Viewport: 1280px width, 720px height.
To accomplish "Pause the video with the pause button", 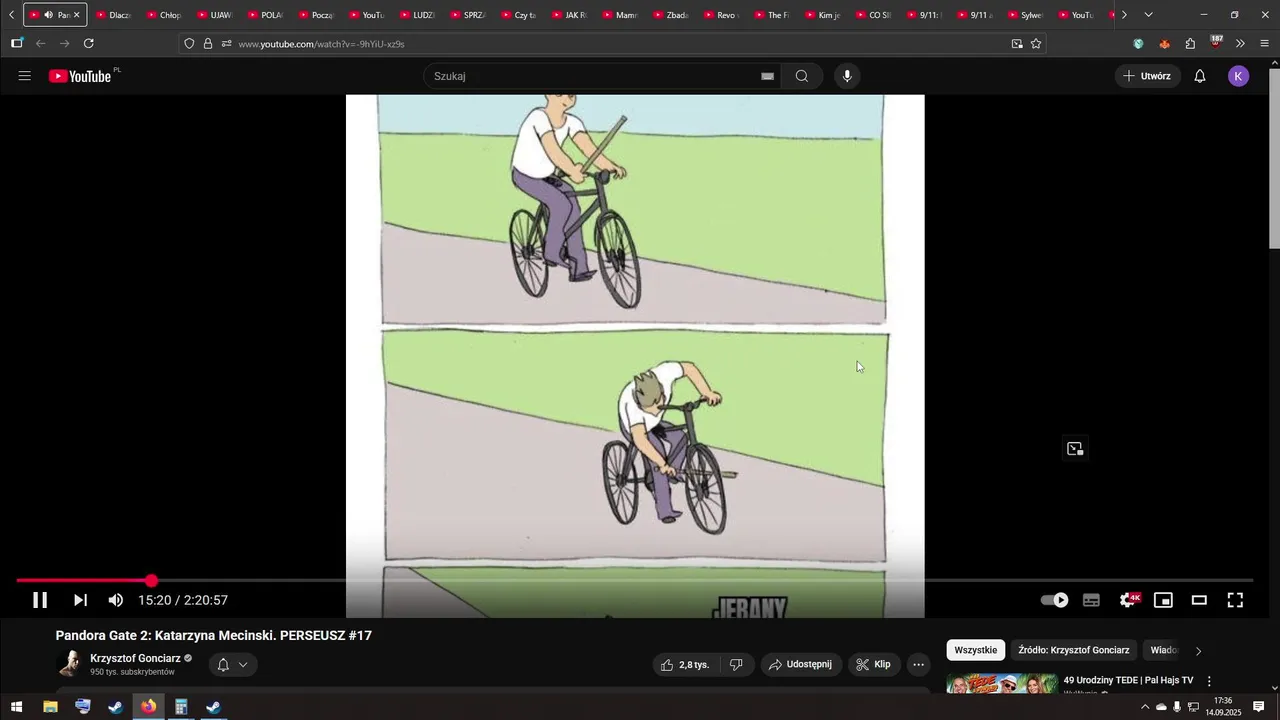I will click(x=40, y=600).
